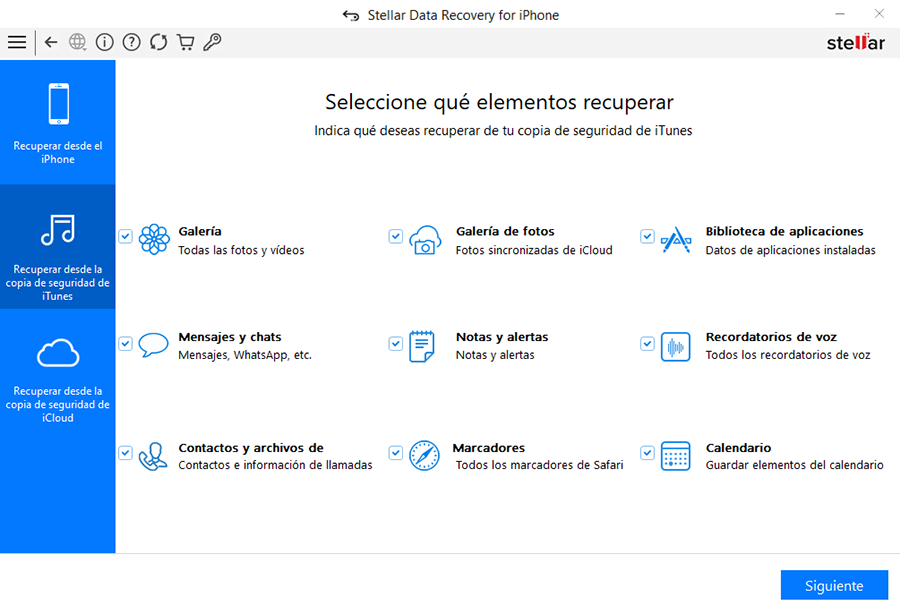900x614 pixels.
Task: Uncheck the Marcadores checkbox
Action: point(395,453)
